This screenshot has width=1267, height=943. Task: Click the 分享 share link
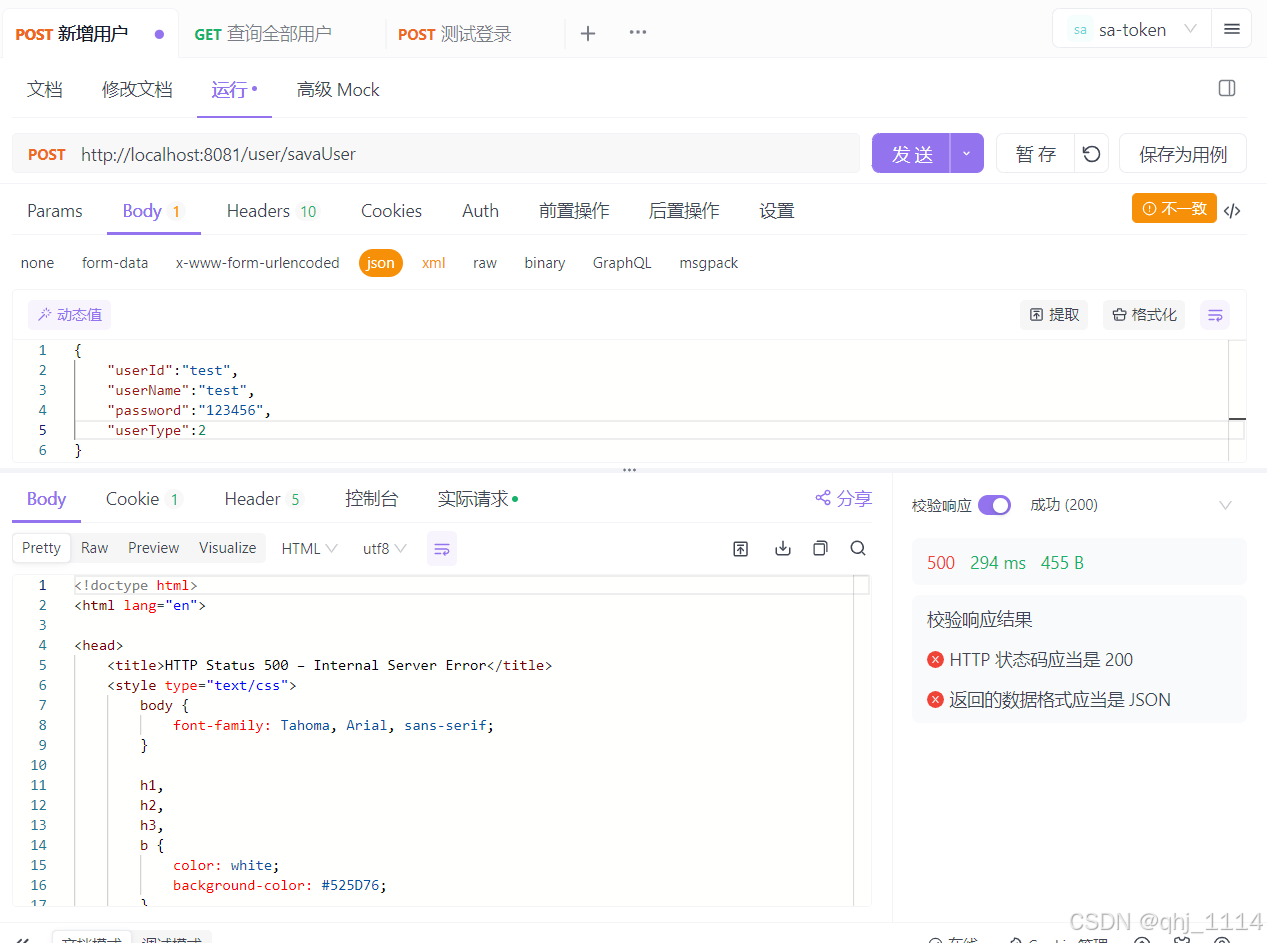pos(843,498)
